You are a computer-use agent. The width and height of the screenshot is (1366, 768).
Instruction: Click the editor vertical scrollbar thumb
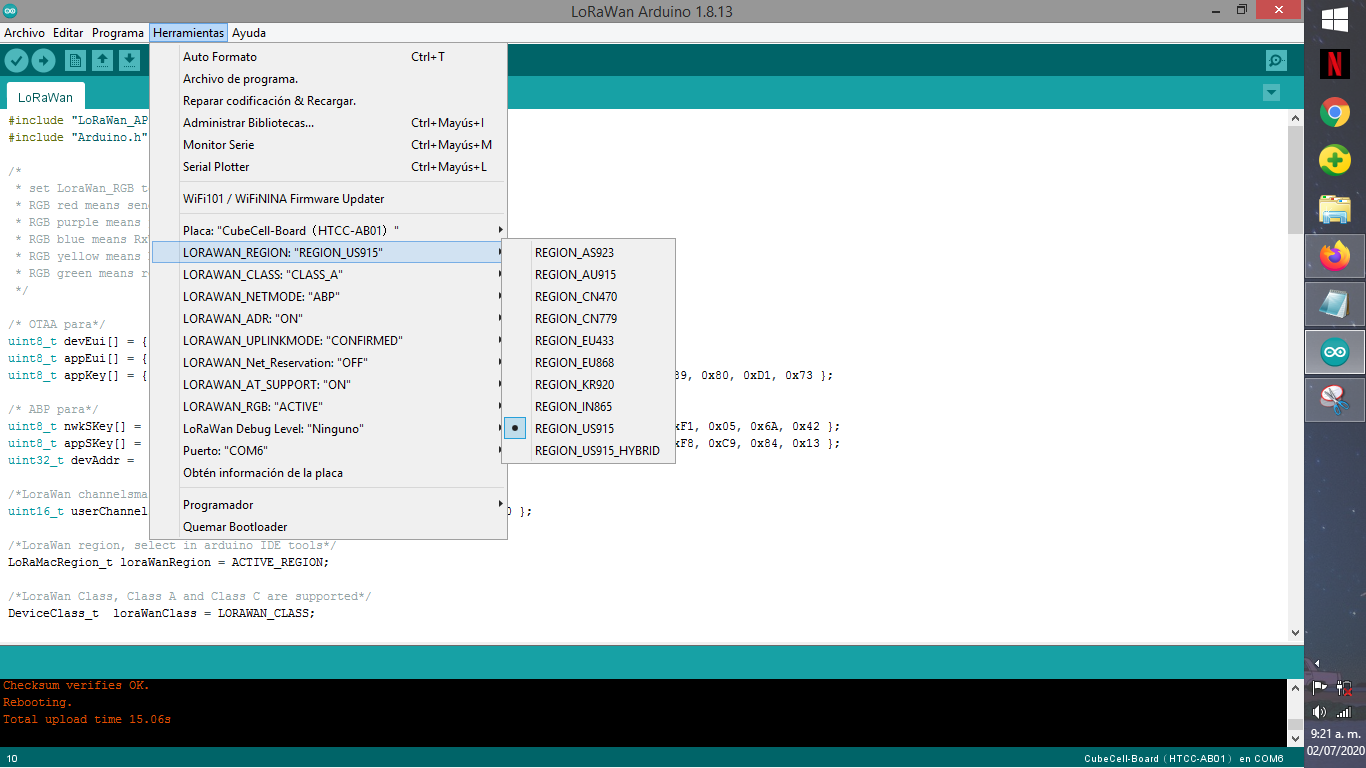pos(1296,180)
